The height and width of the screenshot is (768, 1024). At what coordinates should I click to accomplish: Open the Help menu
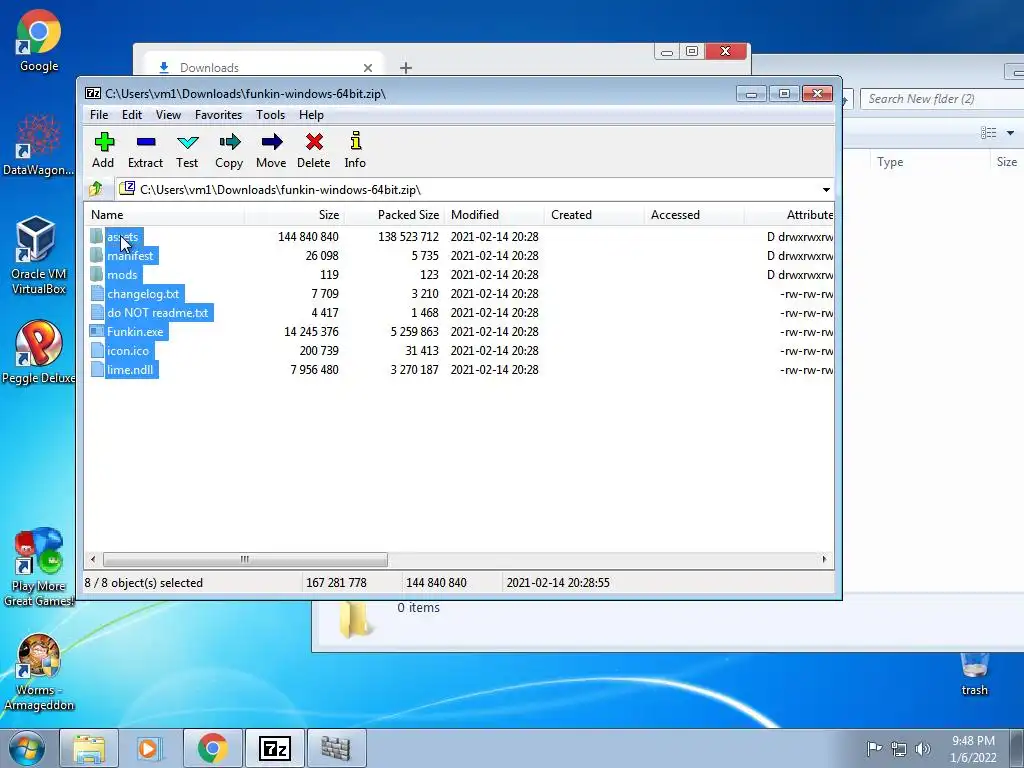click(312, 115)
